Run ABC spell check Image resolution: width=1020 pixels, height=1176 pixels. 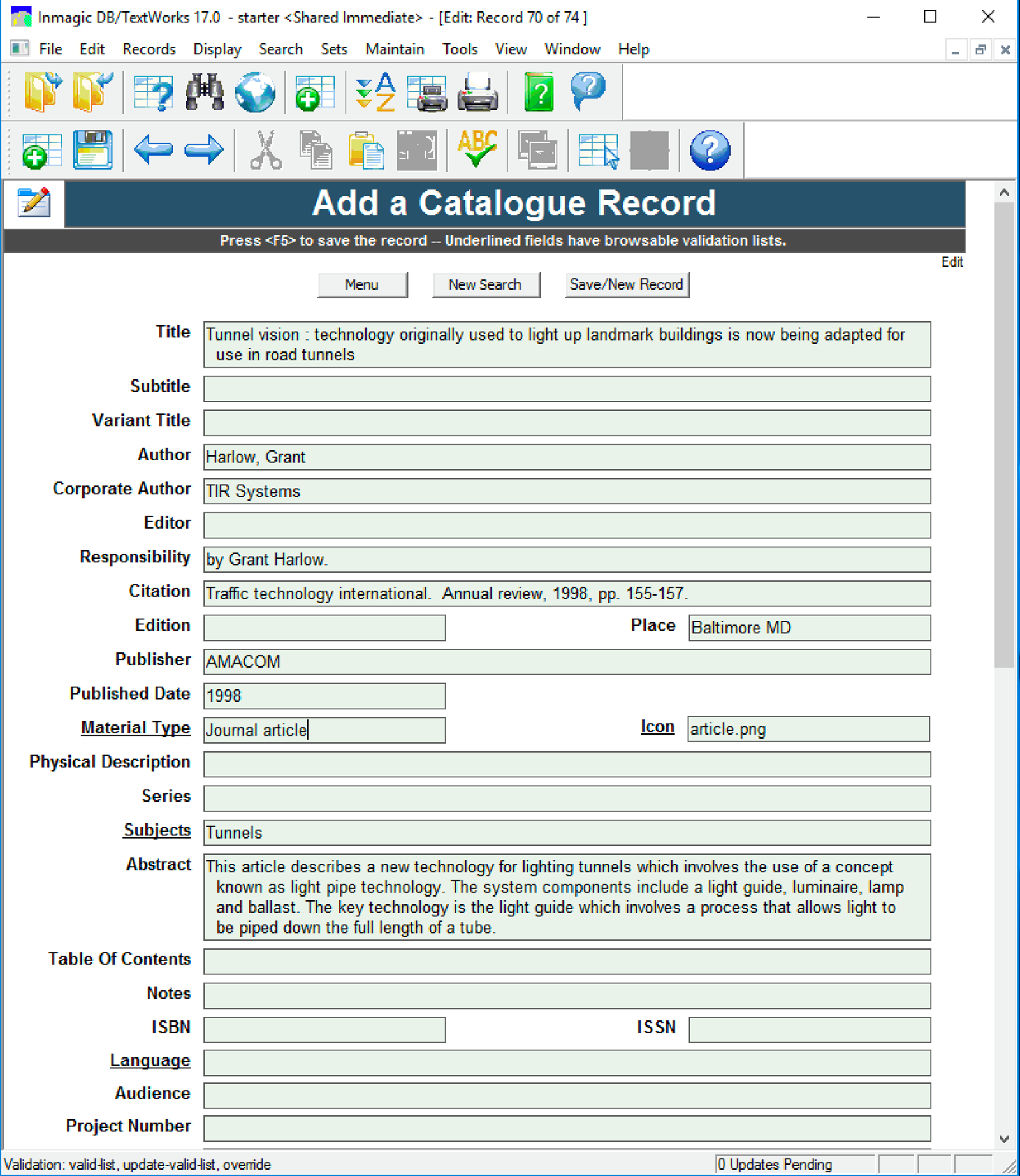[x=477, y=151]
